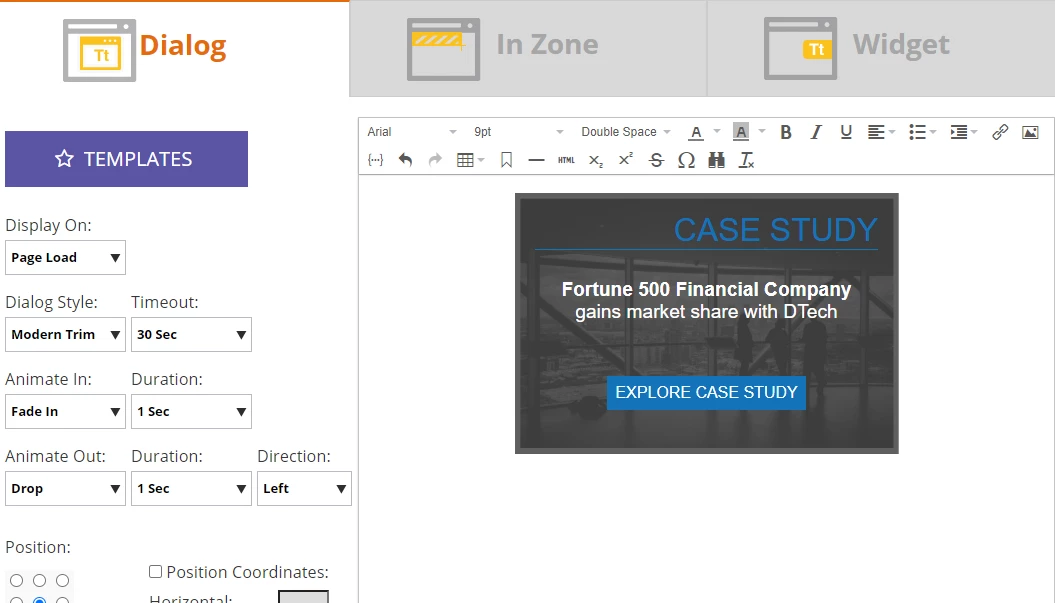
Task: Open the 9pt font size dropdown
Action: 518,132
